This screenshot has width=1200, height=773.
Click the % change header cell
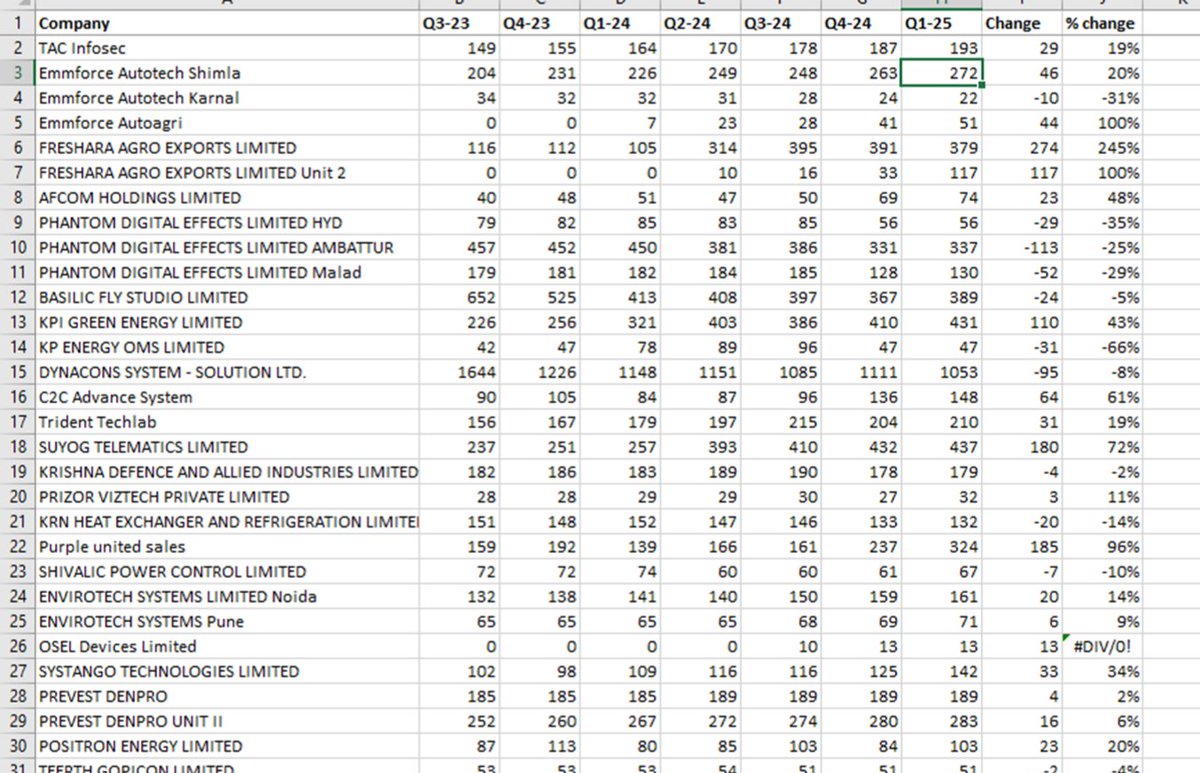[1103, 23]
